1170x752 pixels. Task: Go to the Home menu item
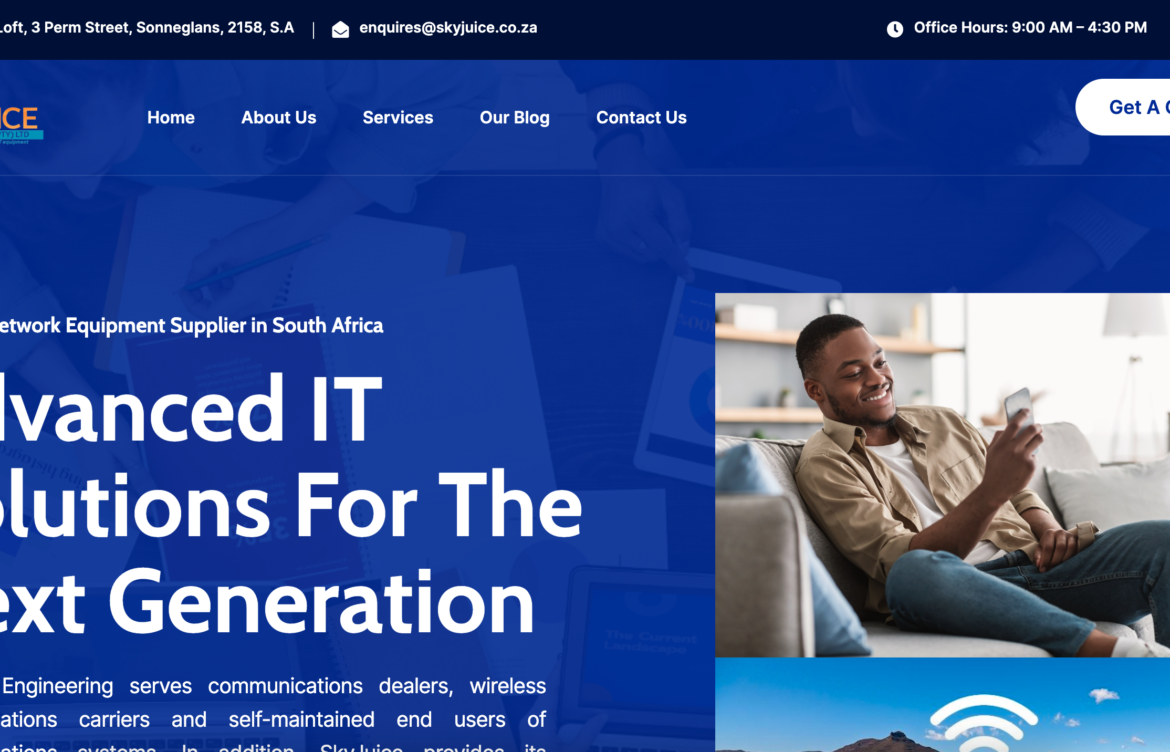tap(171, 118)
